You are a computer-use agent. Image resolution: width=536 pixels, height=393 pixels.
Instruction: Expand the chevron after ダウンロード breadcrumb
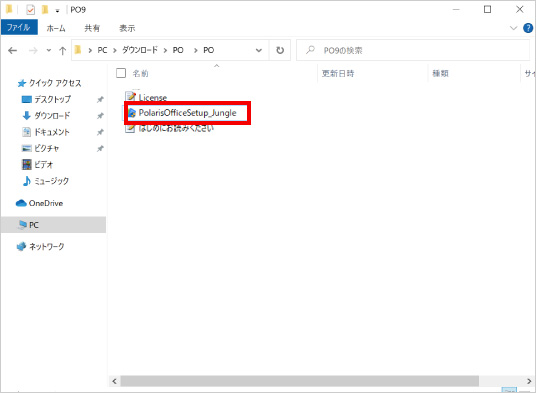165,51
